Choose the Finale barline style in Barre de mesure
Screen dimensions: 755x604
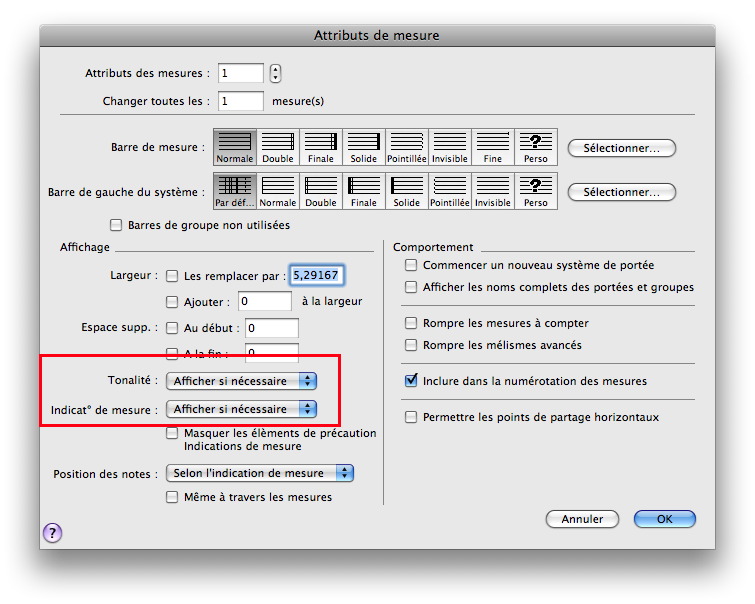click(321, 147)
